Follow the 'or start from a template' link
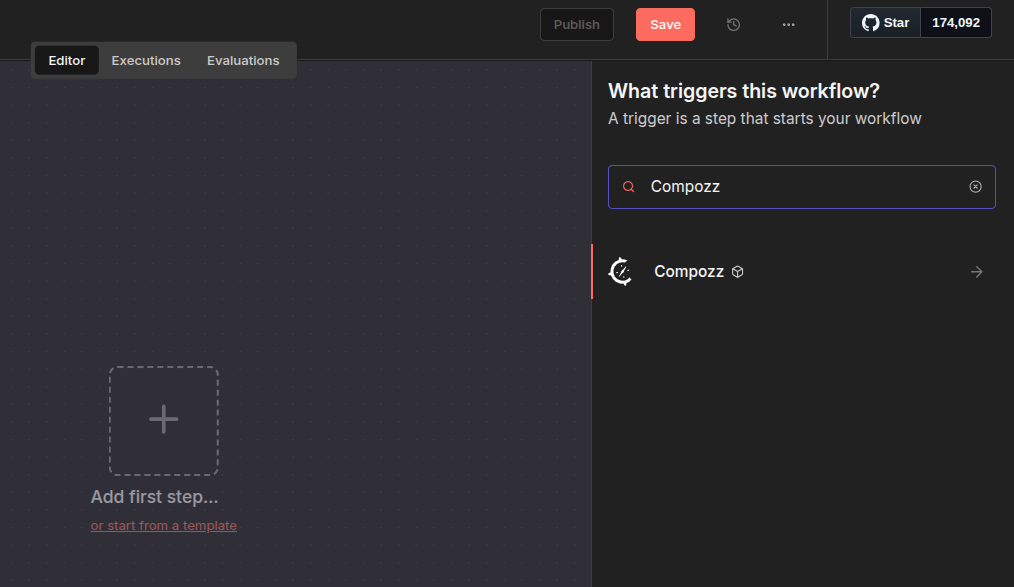 pyautogui.click(x=164, y=526)
